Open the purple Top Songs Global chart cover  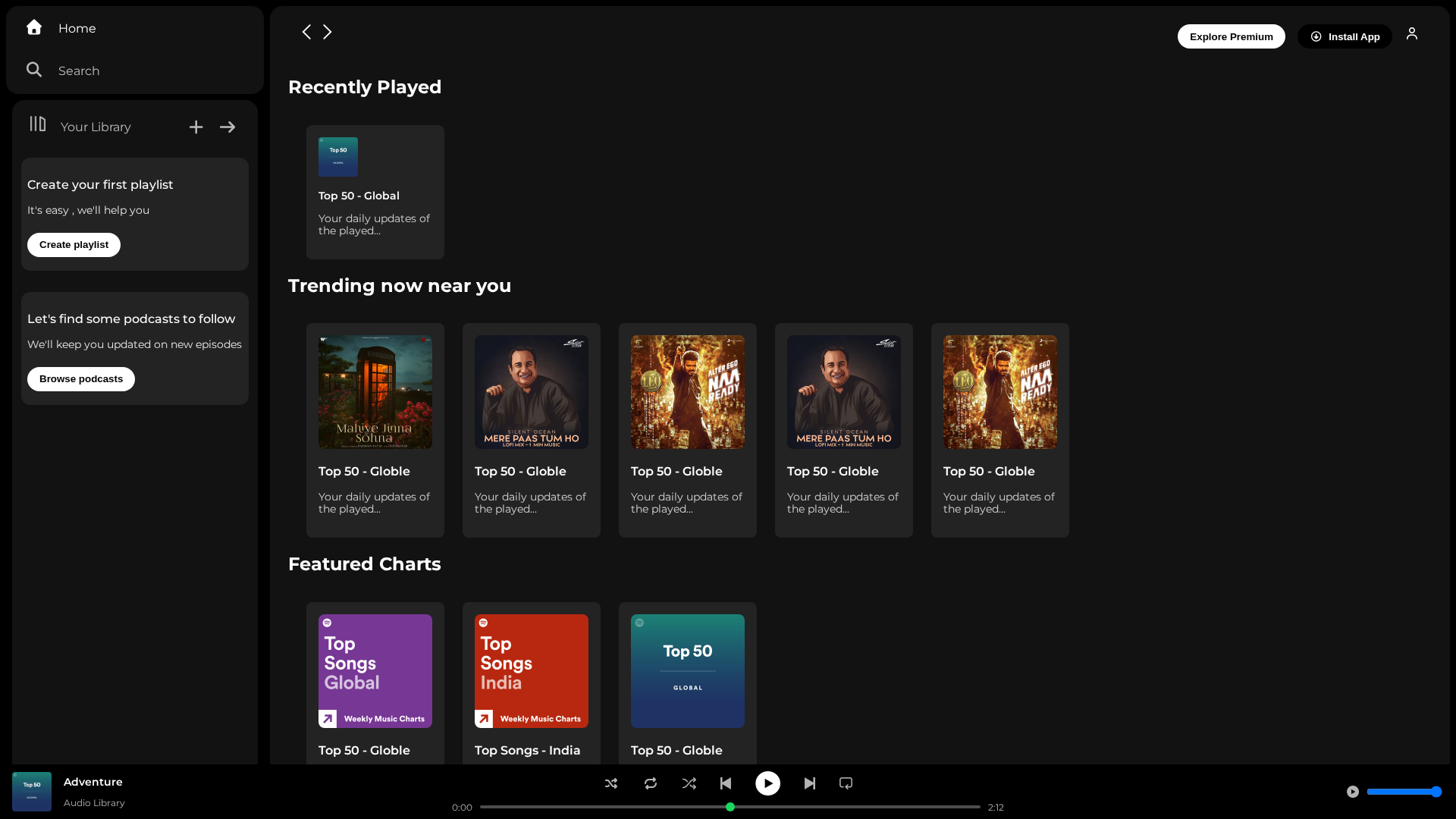click(x=375, y=671)
